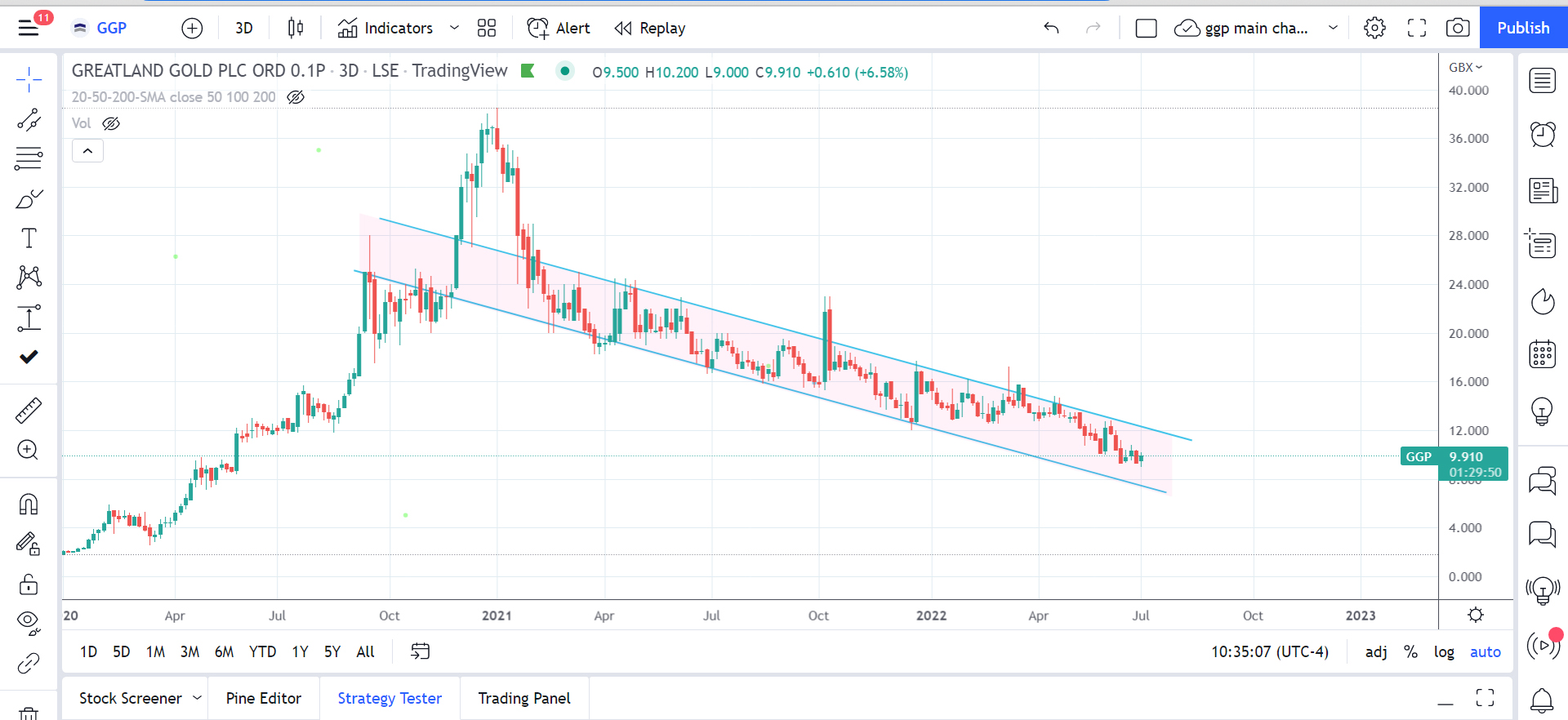The width and height of the screenshot is (1568, 720).
Task: Click the Publish button
Action: click(x=1523, y=28)
